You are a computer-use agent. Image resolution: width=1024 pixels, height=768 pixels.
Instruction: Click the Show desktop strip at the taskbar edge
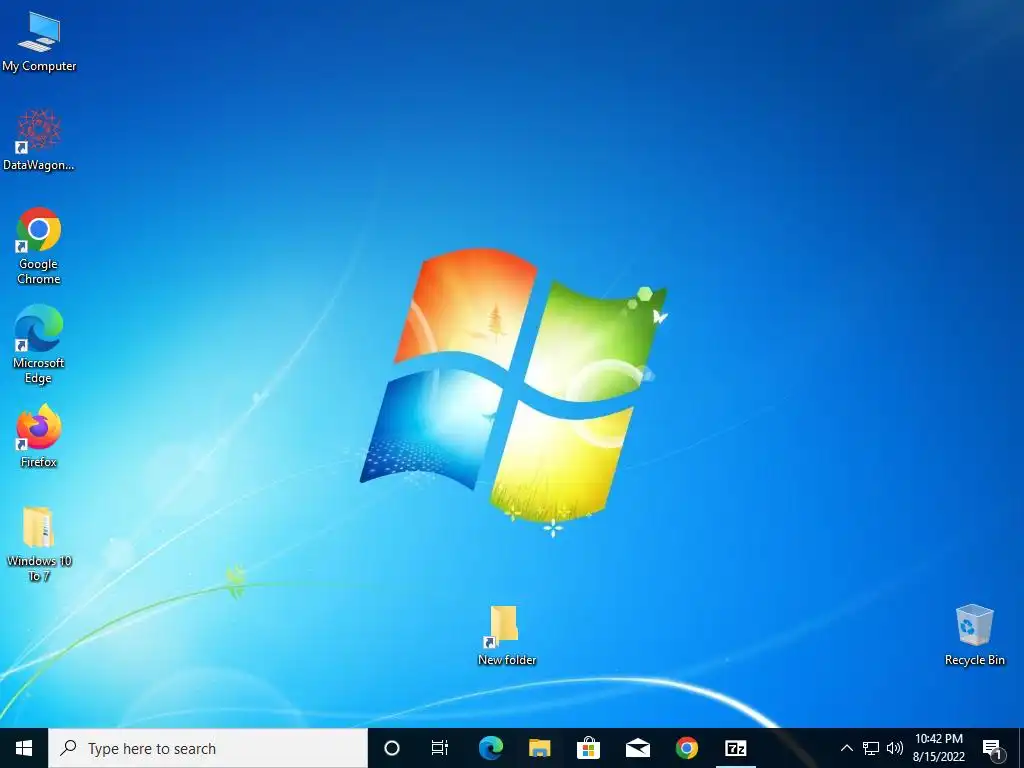(x=1021, y=748)
